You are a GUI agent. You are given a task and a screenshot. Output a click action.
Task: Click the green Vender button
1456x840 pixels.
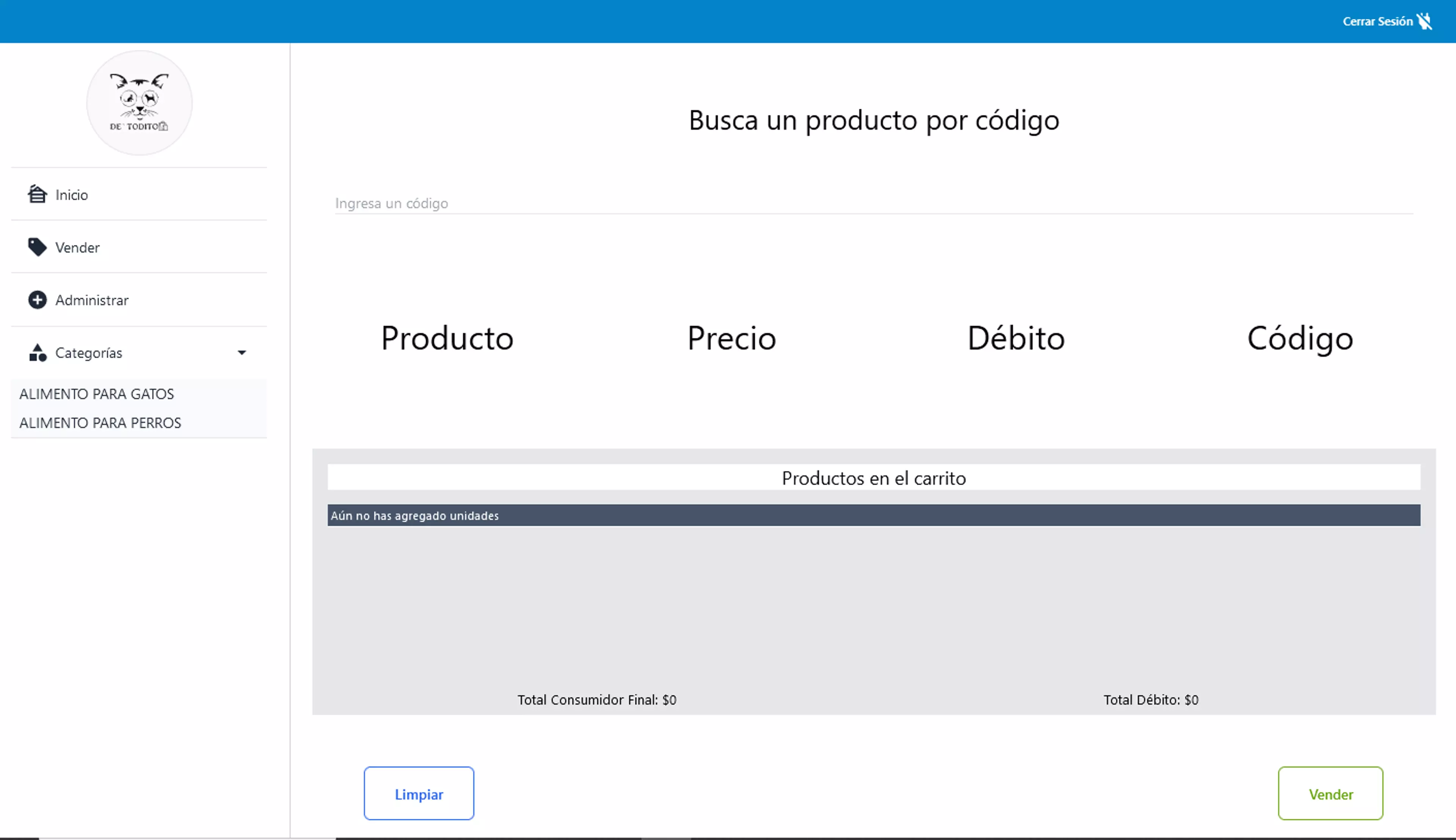coord(1331,794)
